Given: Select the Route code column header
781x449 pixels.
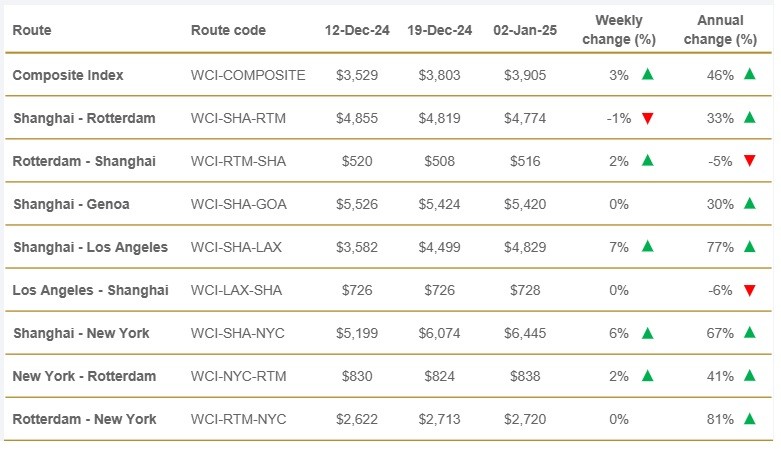Looking at the screenshot, I should point(228,30).
